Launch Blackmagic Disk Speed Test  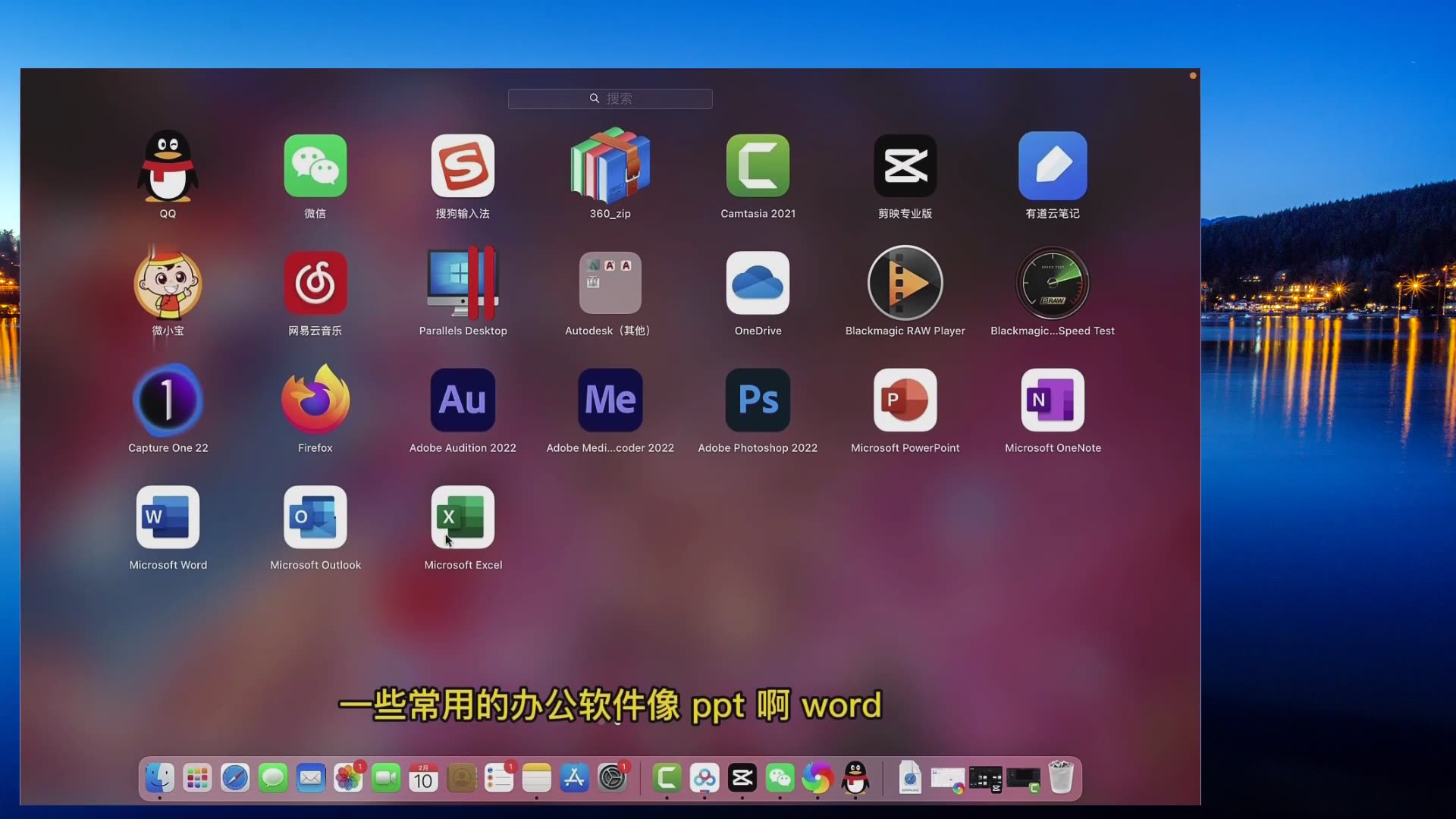(1053, 283)
